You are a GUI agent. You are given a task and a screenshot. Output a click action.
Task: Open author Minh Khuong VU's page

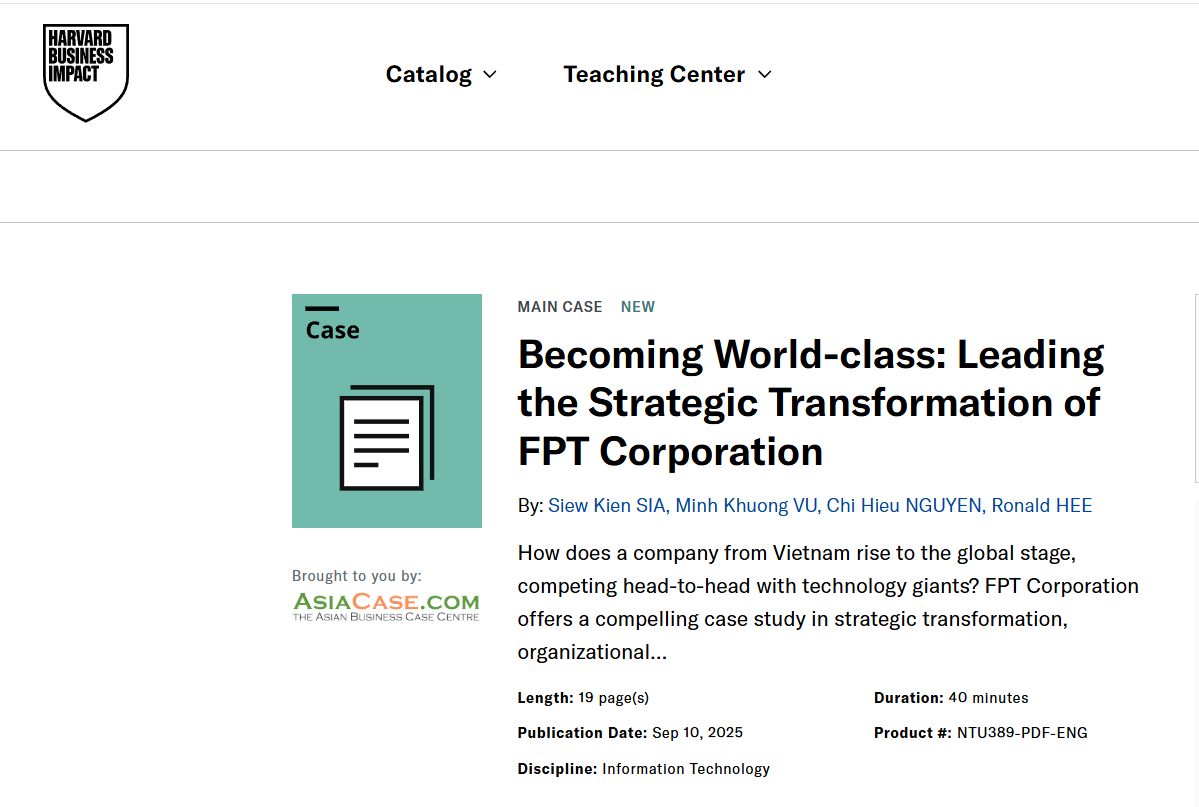click(746, 506)
